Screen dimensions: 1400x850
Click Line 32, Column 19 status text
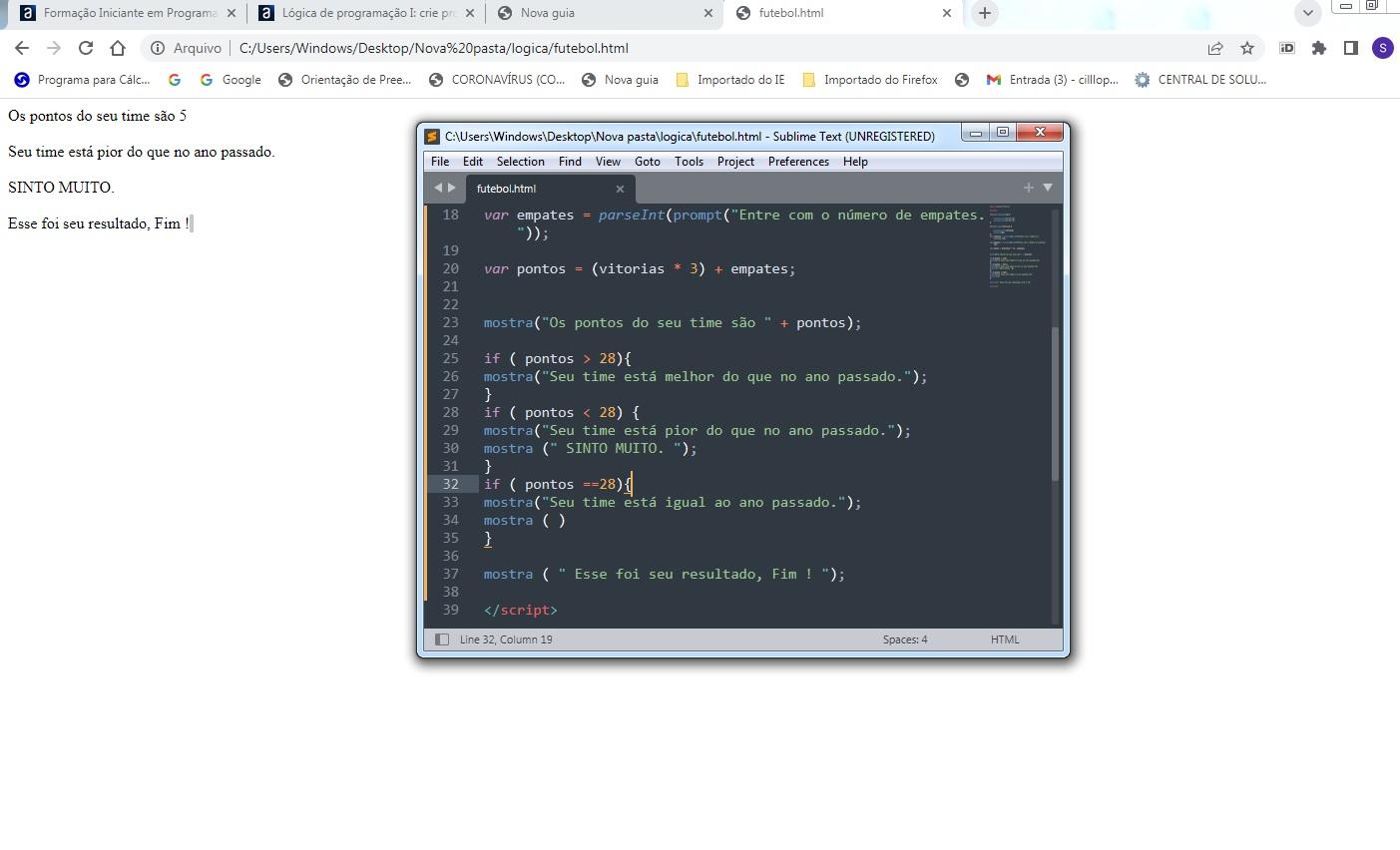[x=506, y=639]
